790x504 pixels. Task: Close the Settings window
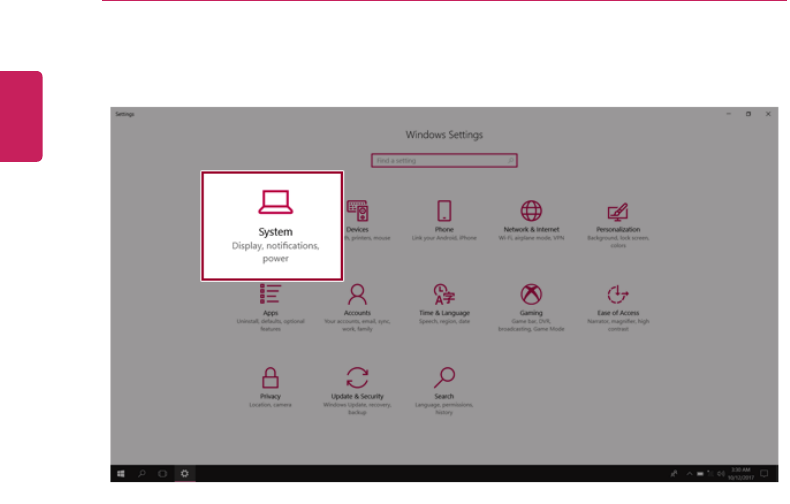click(768, 114)
